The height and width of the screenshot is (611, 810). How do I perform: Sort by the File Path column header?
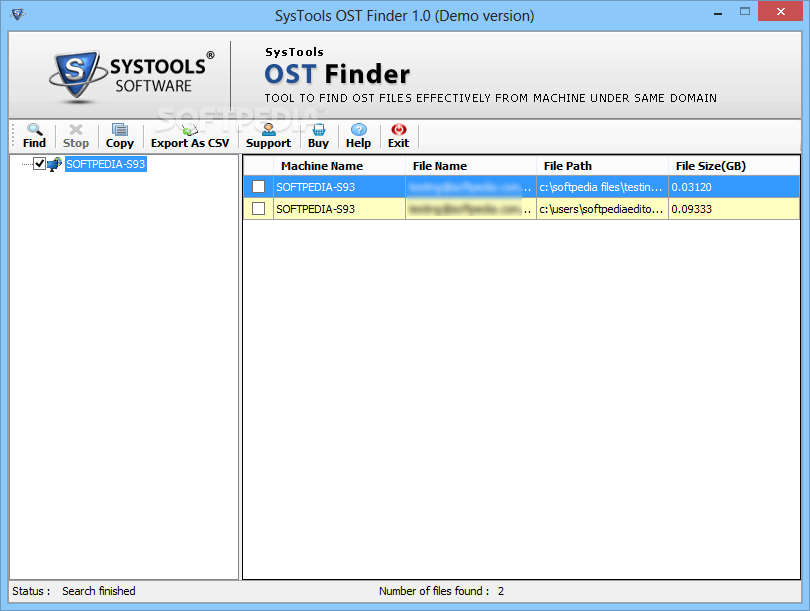602,166
